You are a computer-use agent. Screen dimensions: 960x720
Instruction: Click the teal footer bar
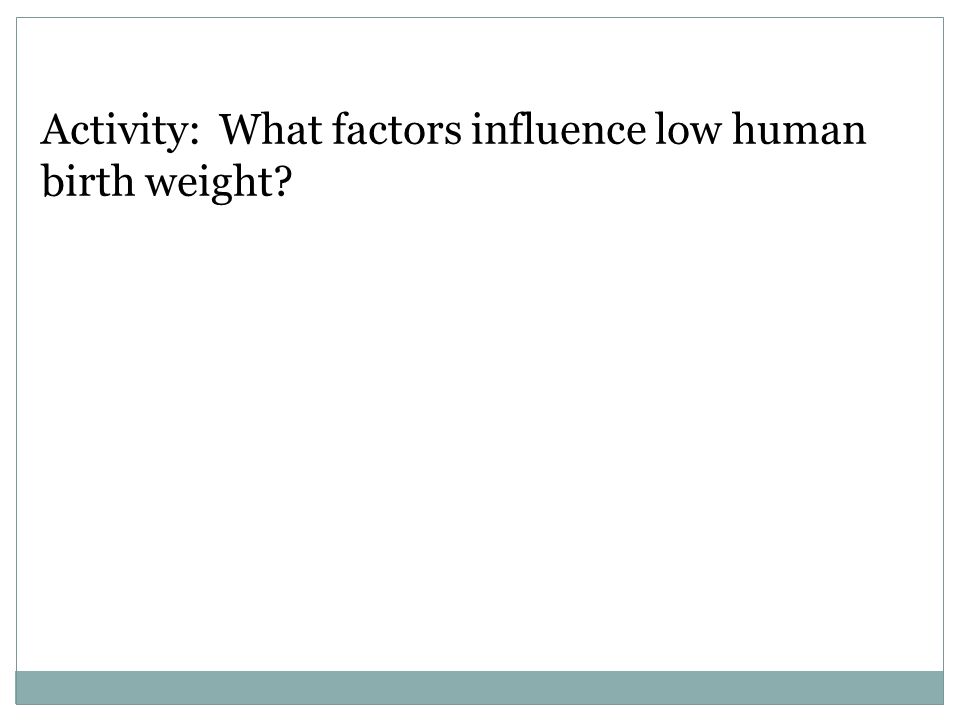pos(479,688)
